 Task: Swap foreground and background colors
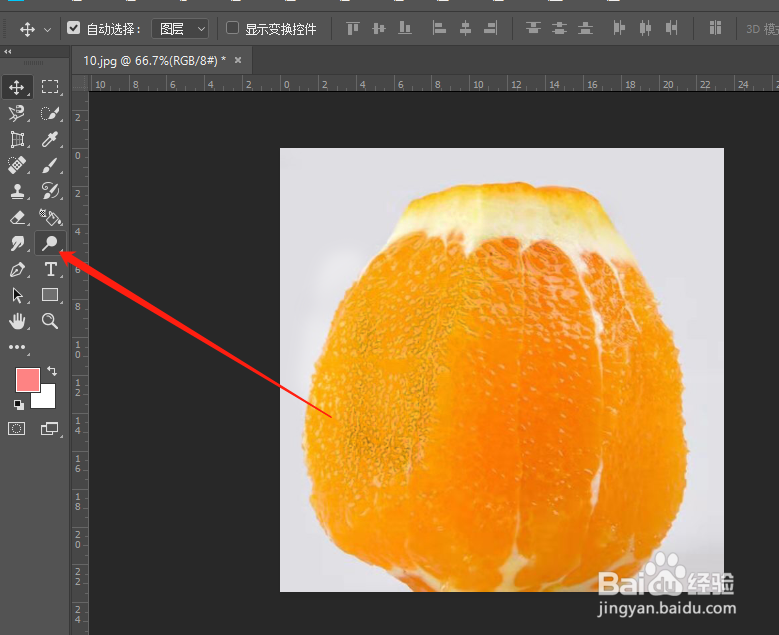tap(52, 371)
